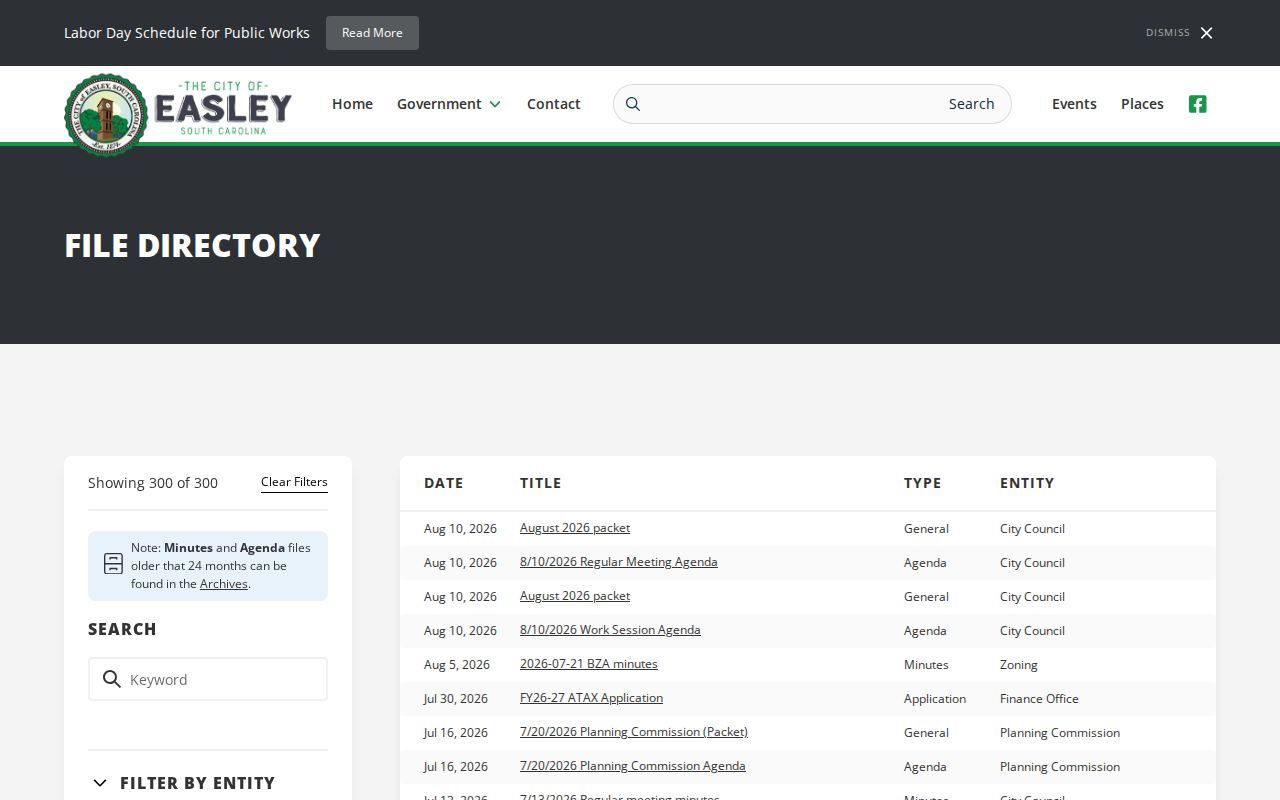1280x800 pixels.
Task: Open 7/20/2026 Planning Commission (Packet)
Action: [634, 732]
